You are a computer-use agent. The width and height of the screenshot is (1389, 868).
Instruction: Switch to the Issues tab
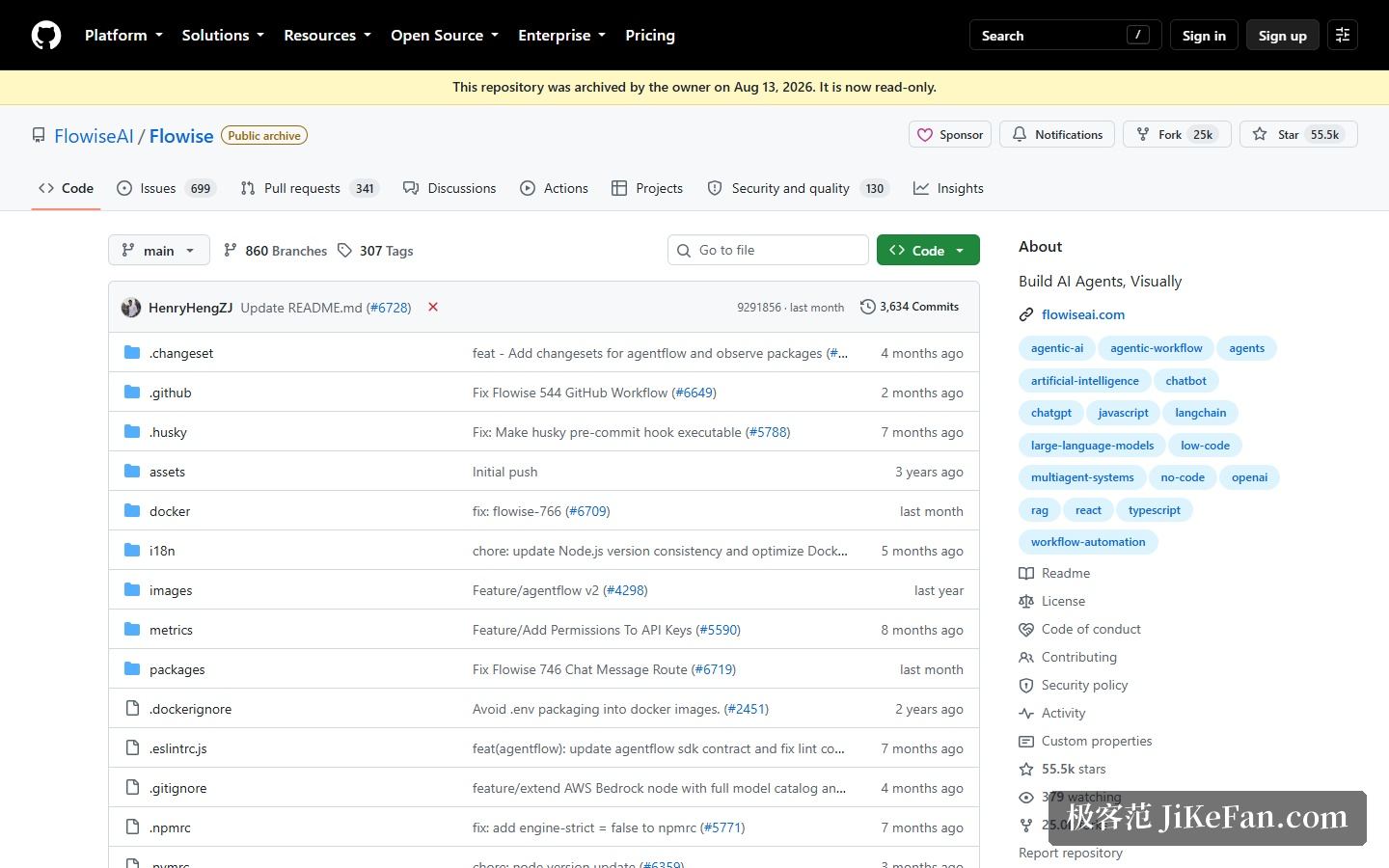click(166, 188)
